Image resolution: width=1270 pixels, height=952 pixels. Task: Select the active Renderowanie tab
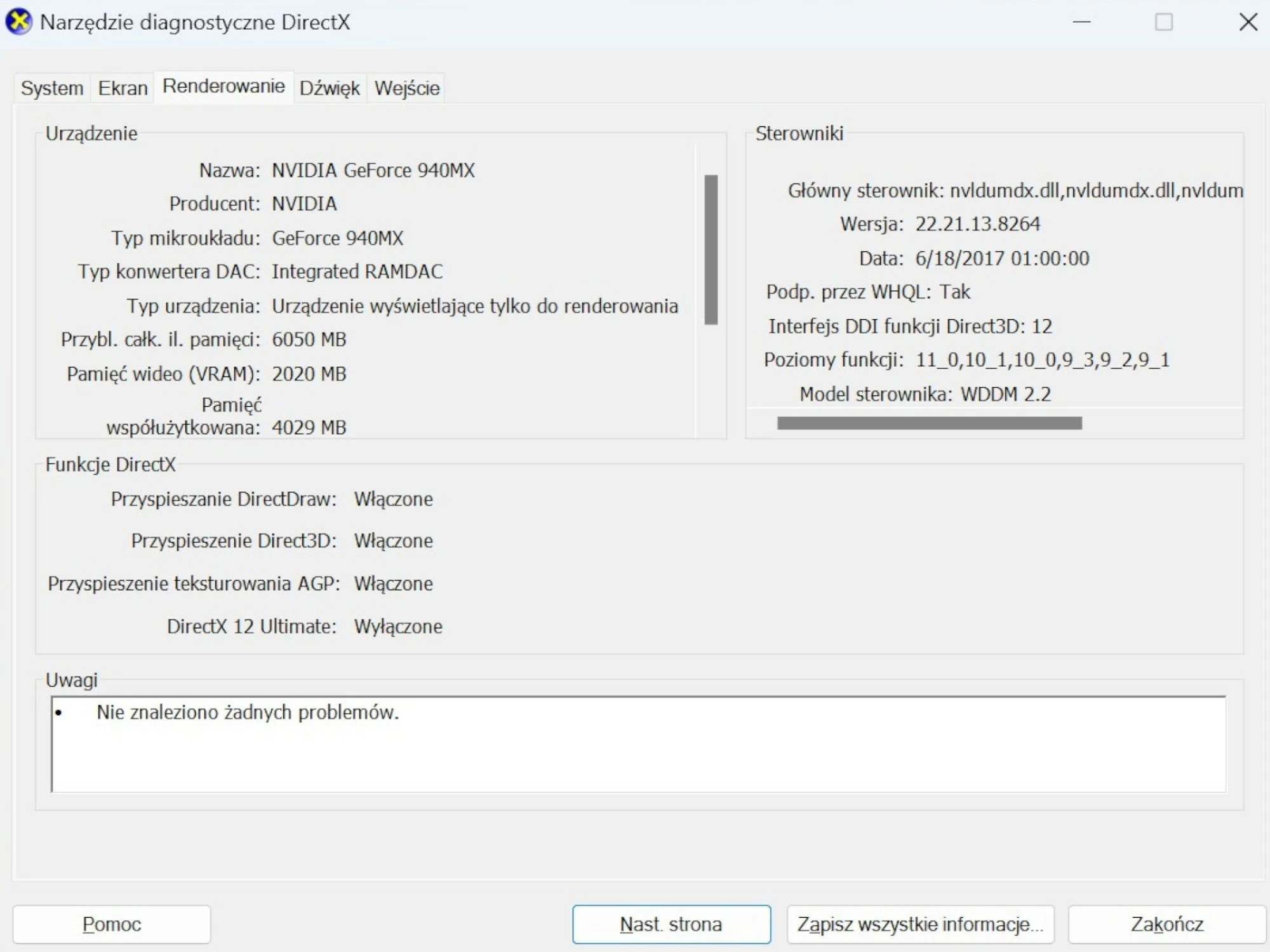(224, 86)
